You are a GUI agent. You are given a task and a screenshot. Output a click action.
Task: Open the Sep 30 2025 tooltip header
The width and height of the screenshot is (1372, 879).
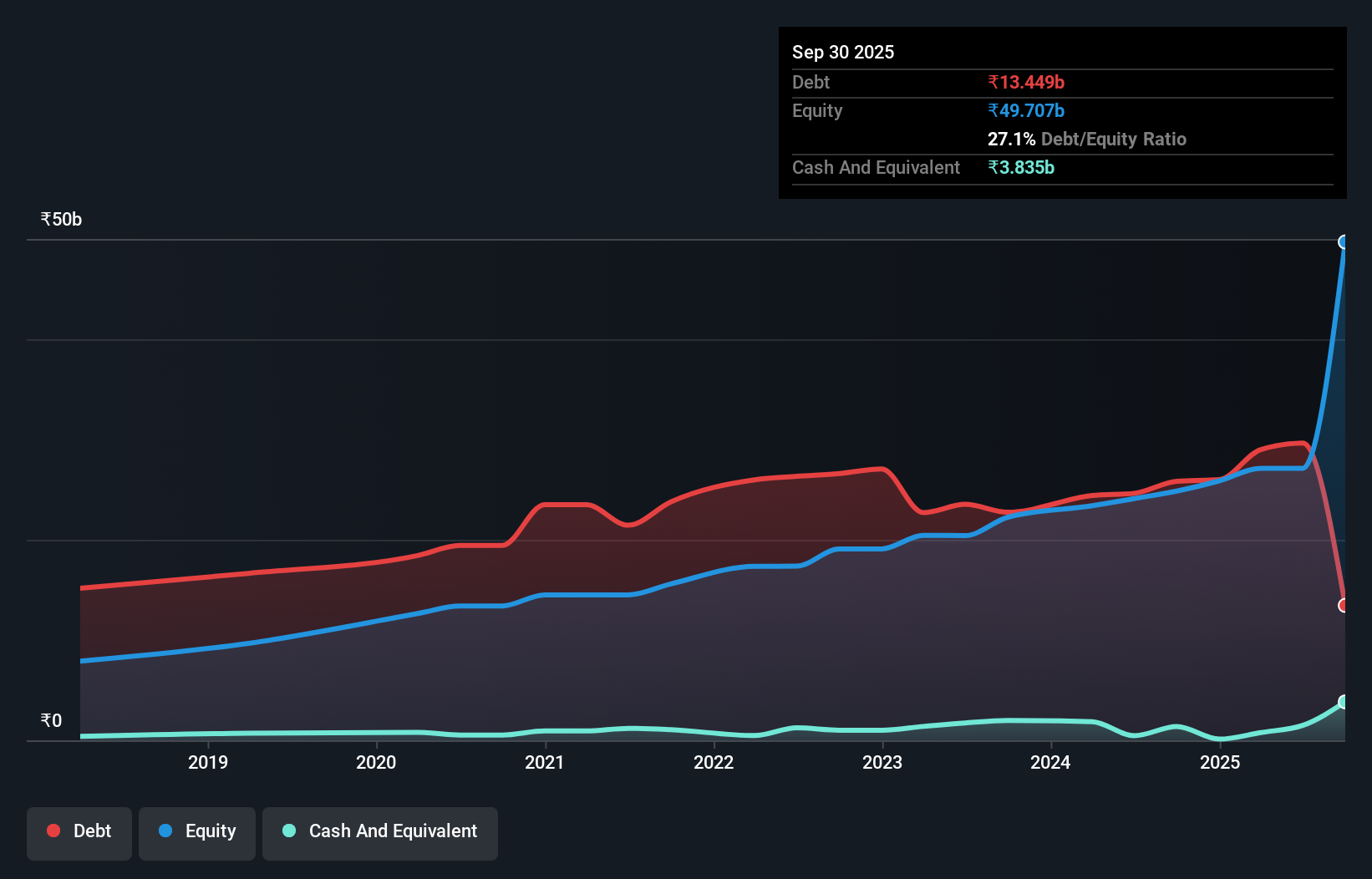[843, 52]
